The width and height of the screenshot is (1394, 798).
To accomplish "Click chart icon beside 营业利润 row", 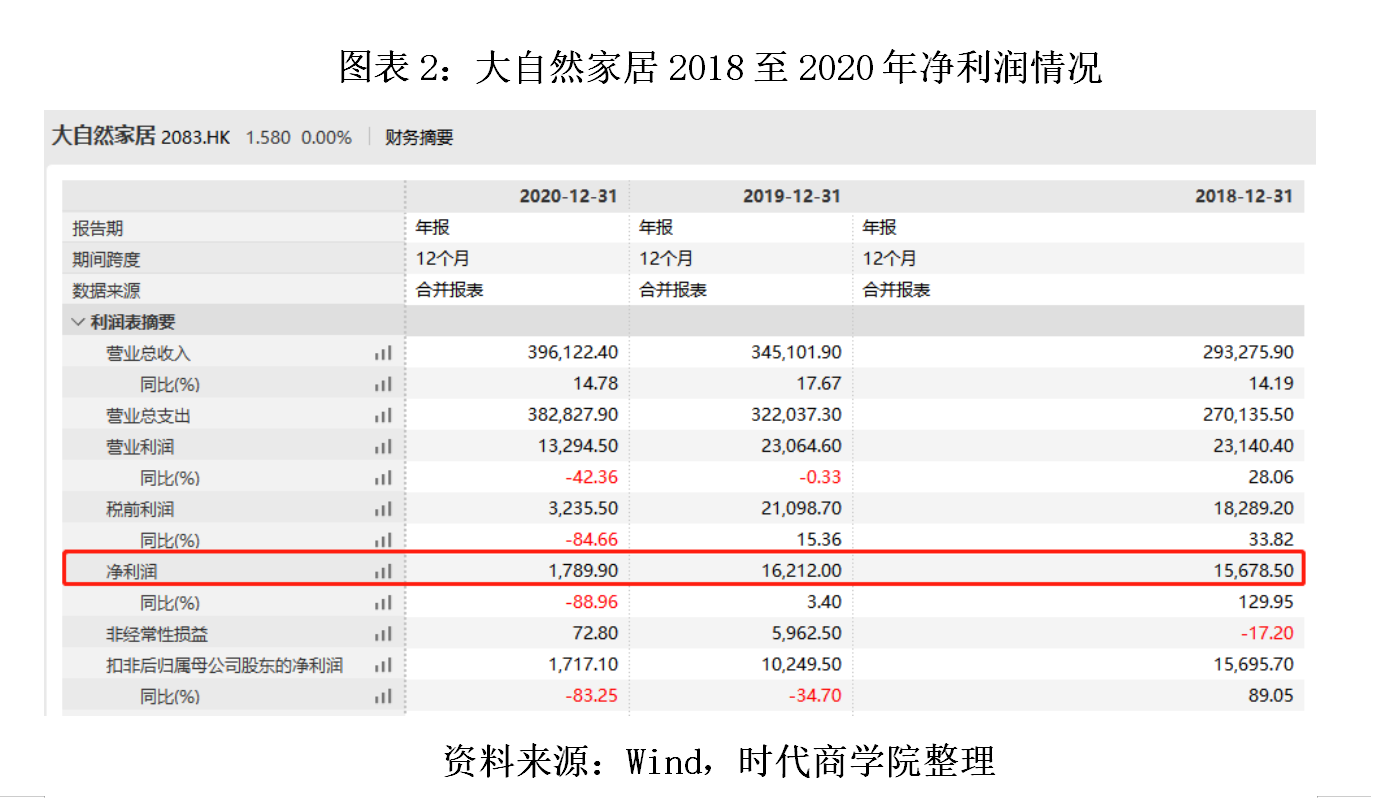I will click(x=383, y=447).
